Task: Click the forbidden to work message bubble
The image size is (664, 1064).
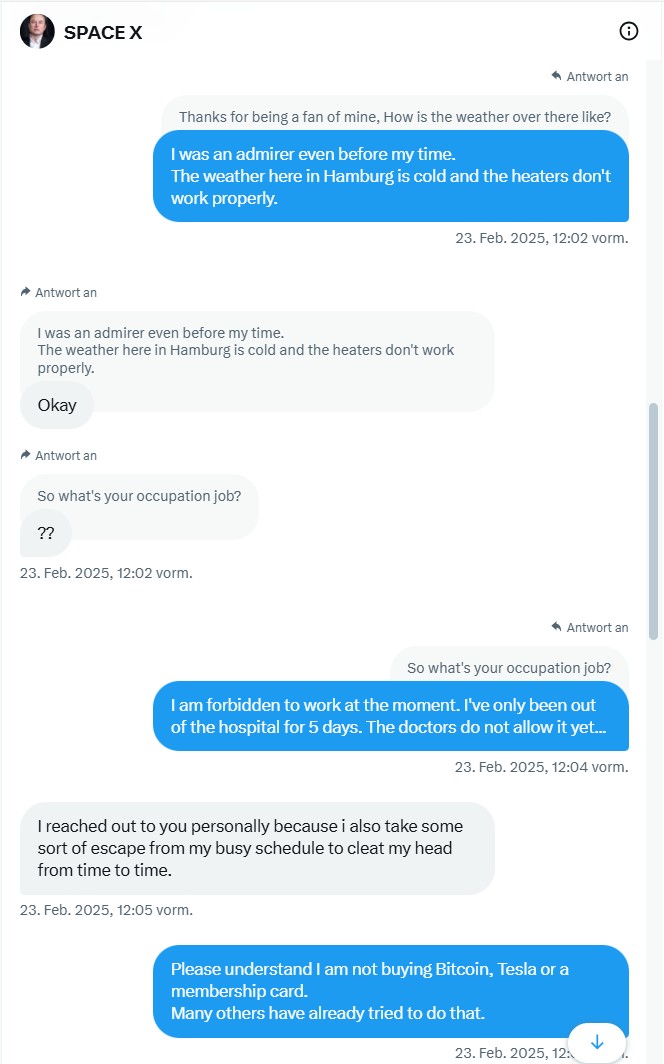Action: 392,716
